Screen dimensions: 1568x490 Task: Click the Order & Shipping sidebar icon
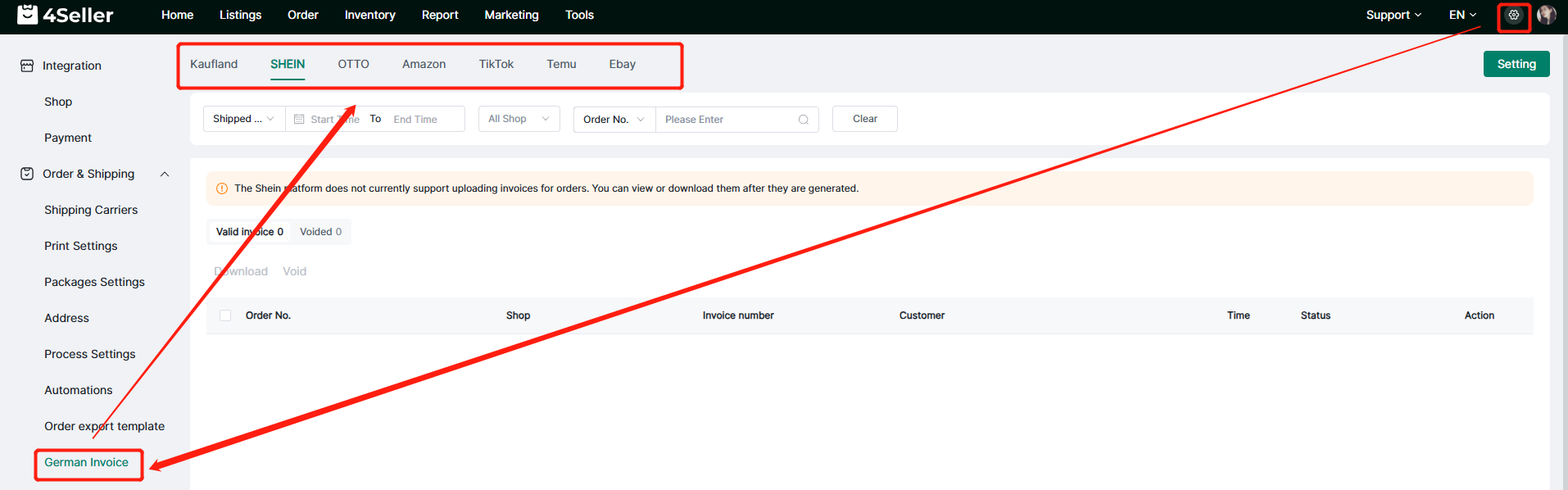pyautogui.click(x=27, y=174)
